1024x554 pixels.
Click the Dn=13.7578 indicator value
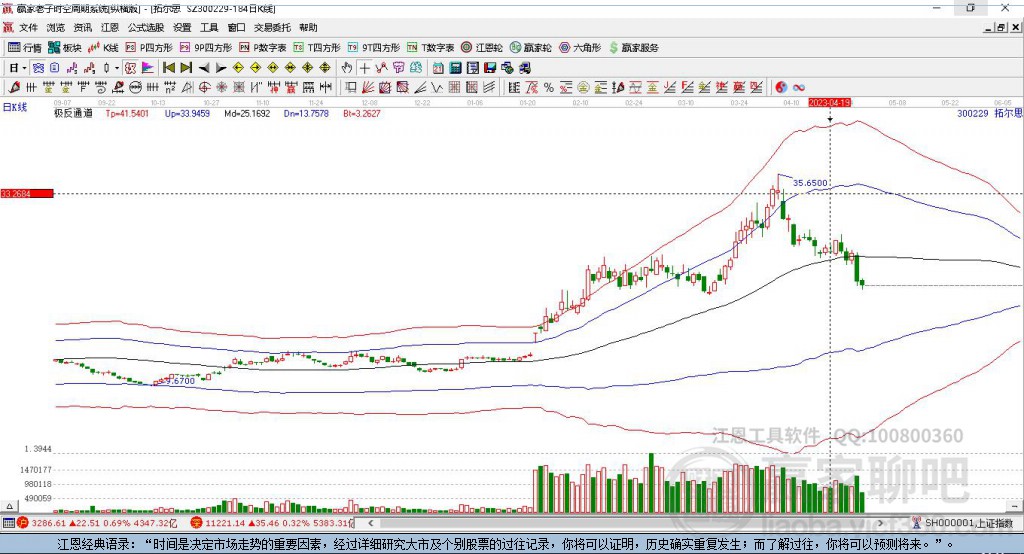point(306,113)
